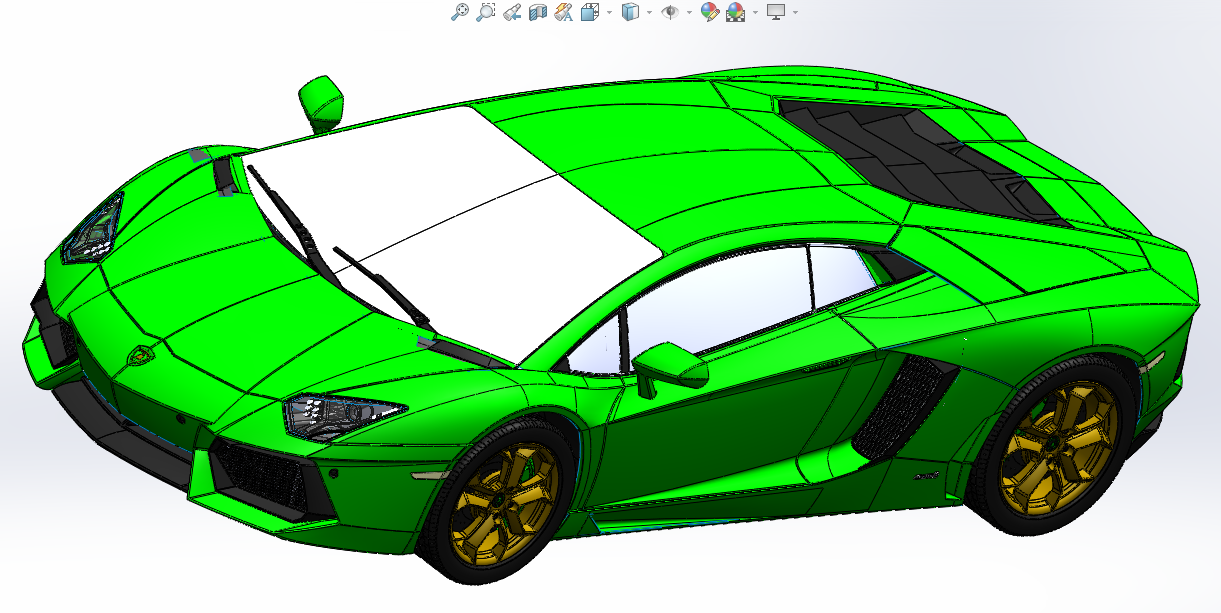1221x613 pixels.
Task: Click the Apply Scene icon
Action: point(736,12)
